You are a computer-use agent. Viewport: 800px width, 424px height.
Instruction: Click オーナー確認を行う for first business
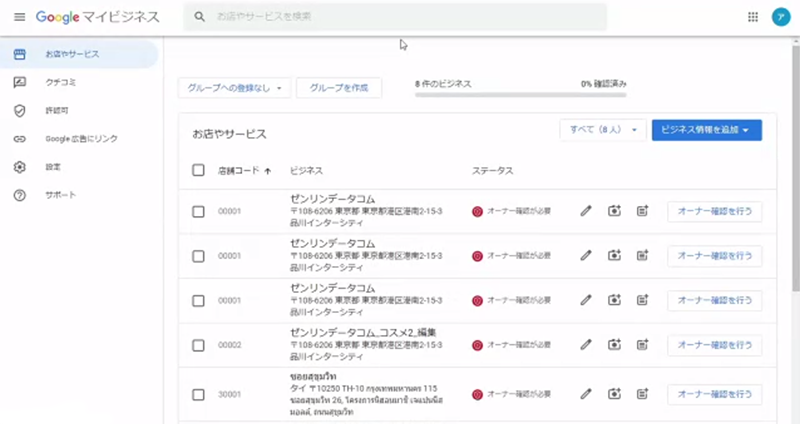pos(714,211)
